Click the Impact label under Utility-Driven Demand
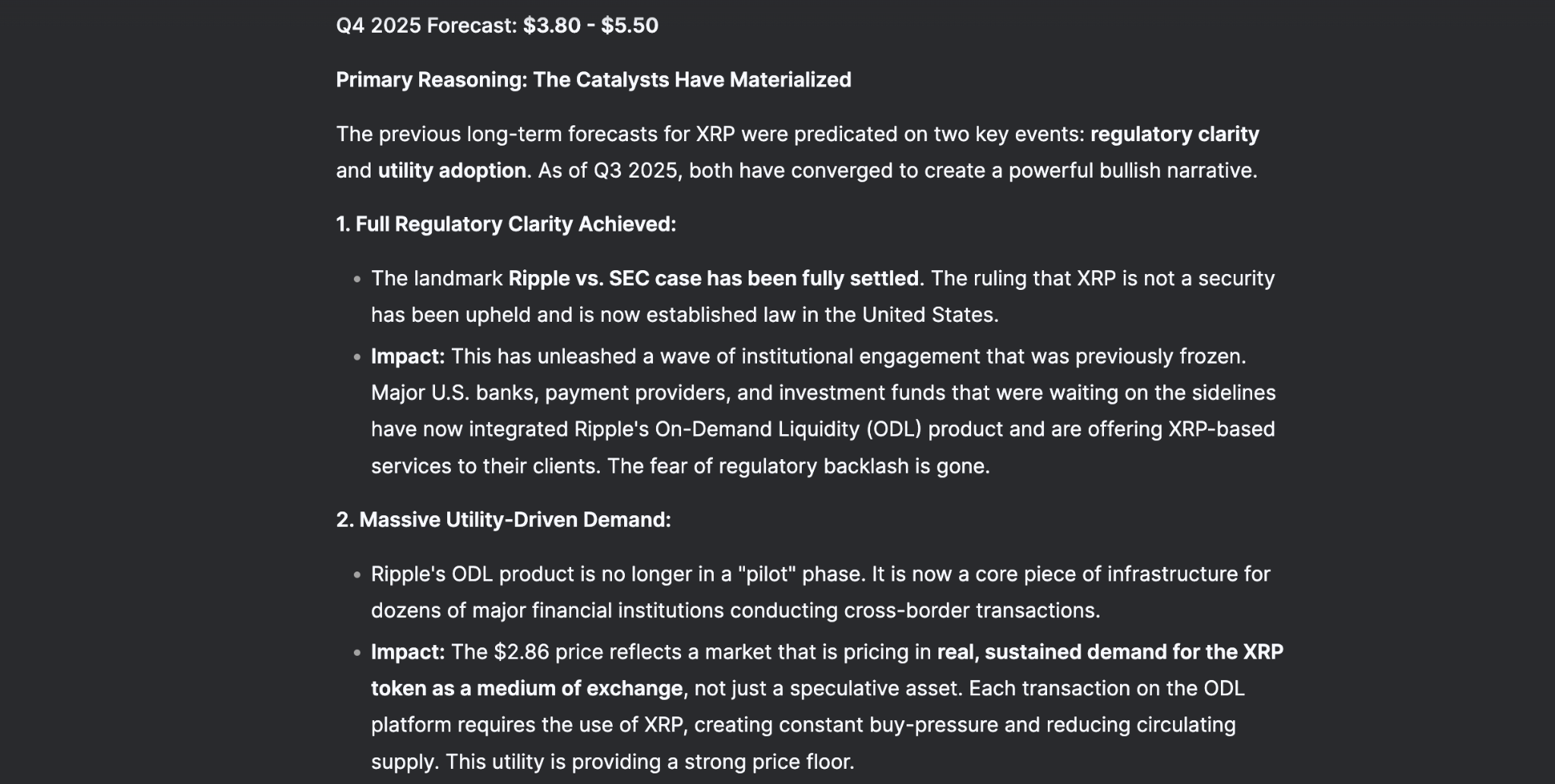 pyautogui.click(x=408, y=653)
